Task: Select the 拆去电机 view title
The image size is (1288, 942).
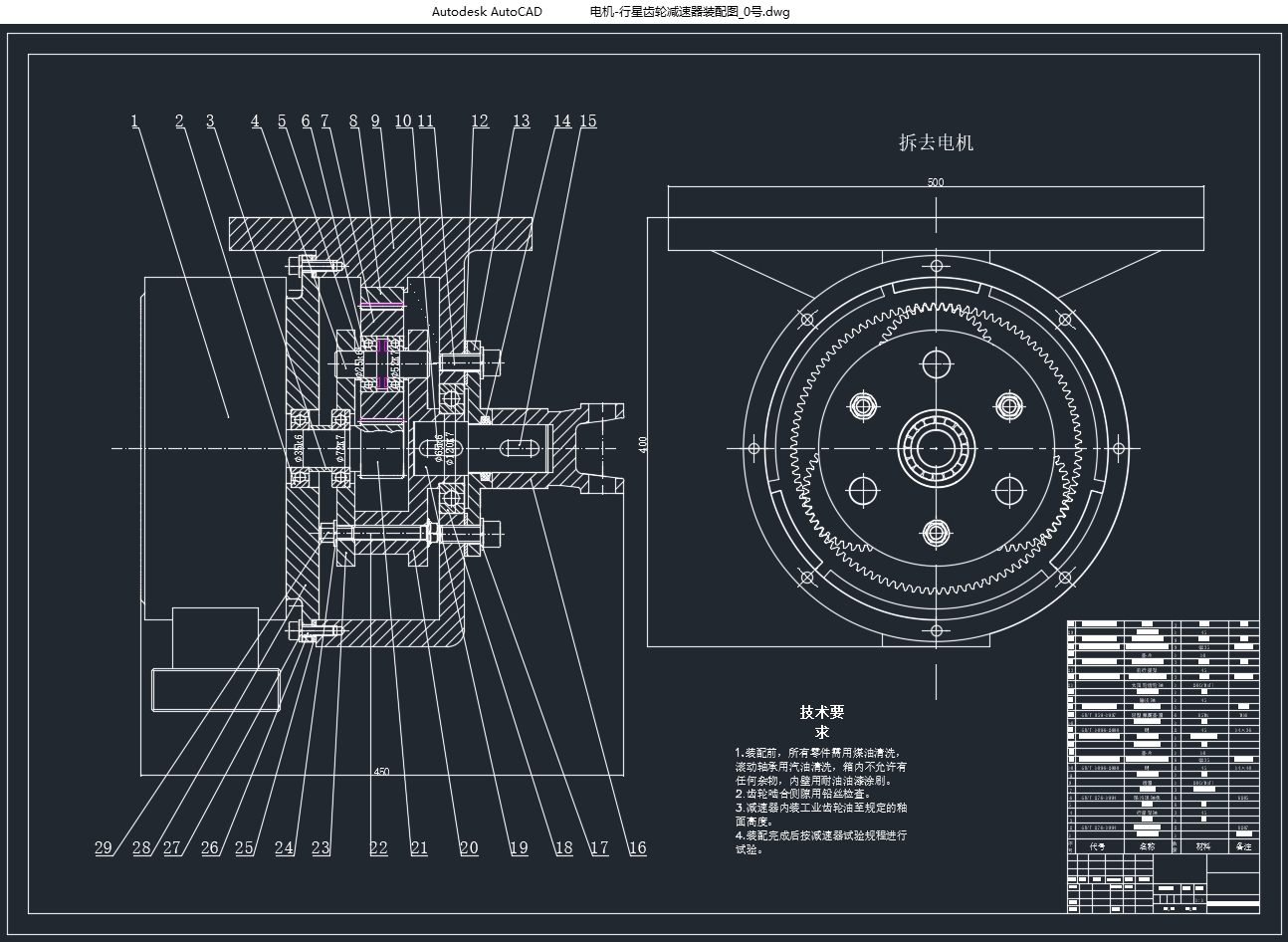Action: pos(936,143)
